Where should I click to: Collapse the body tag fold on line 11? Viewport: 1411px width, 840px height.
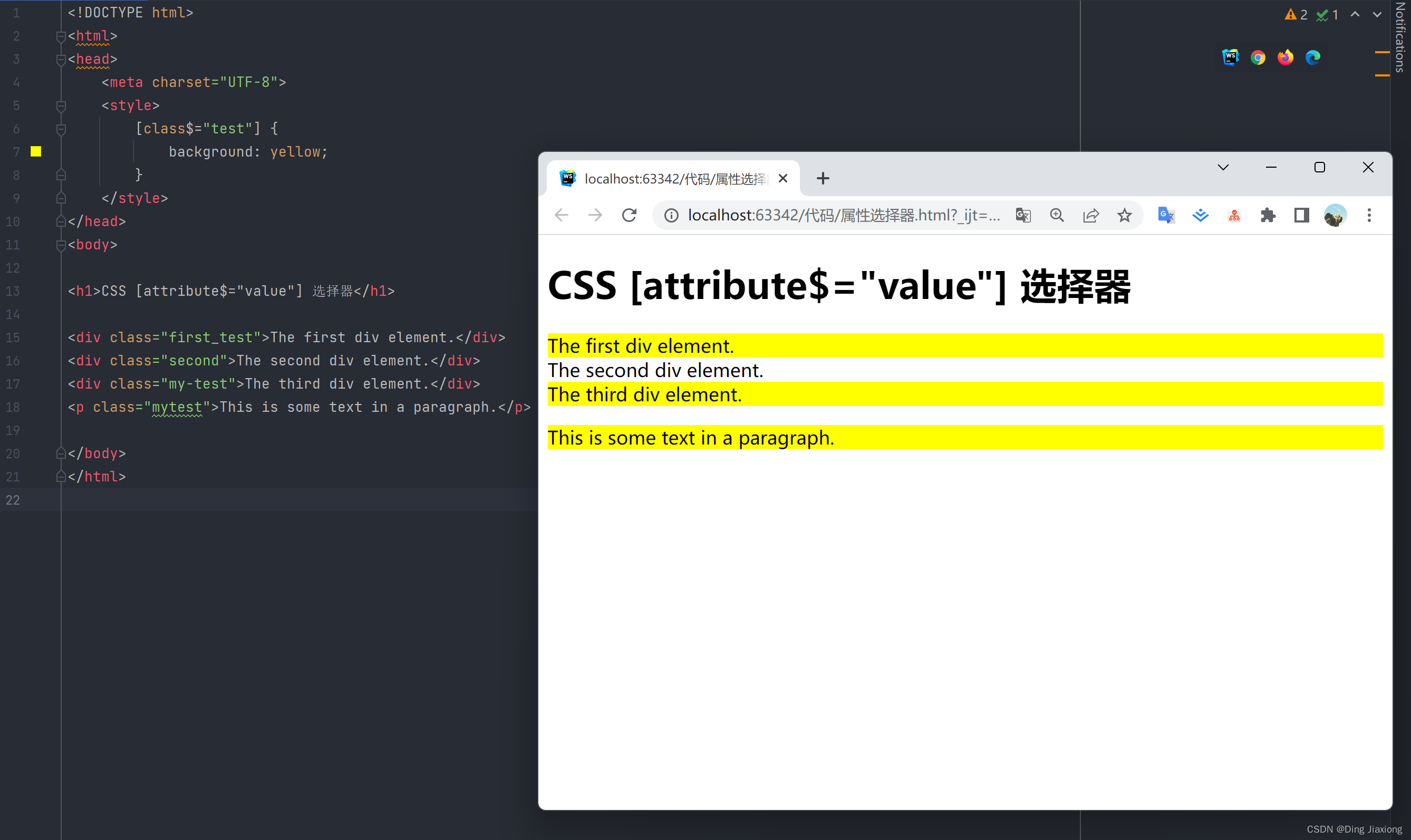click(61, 246)
